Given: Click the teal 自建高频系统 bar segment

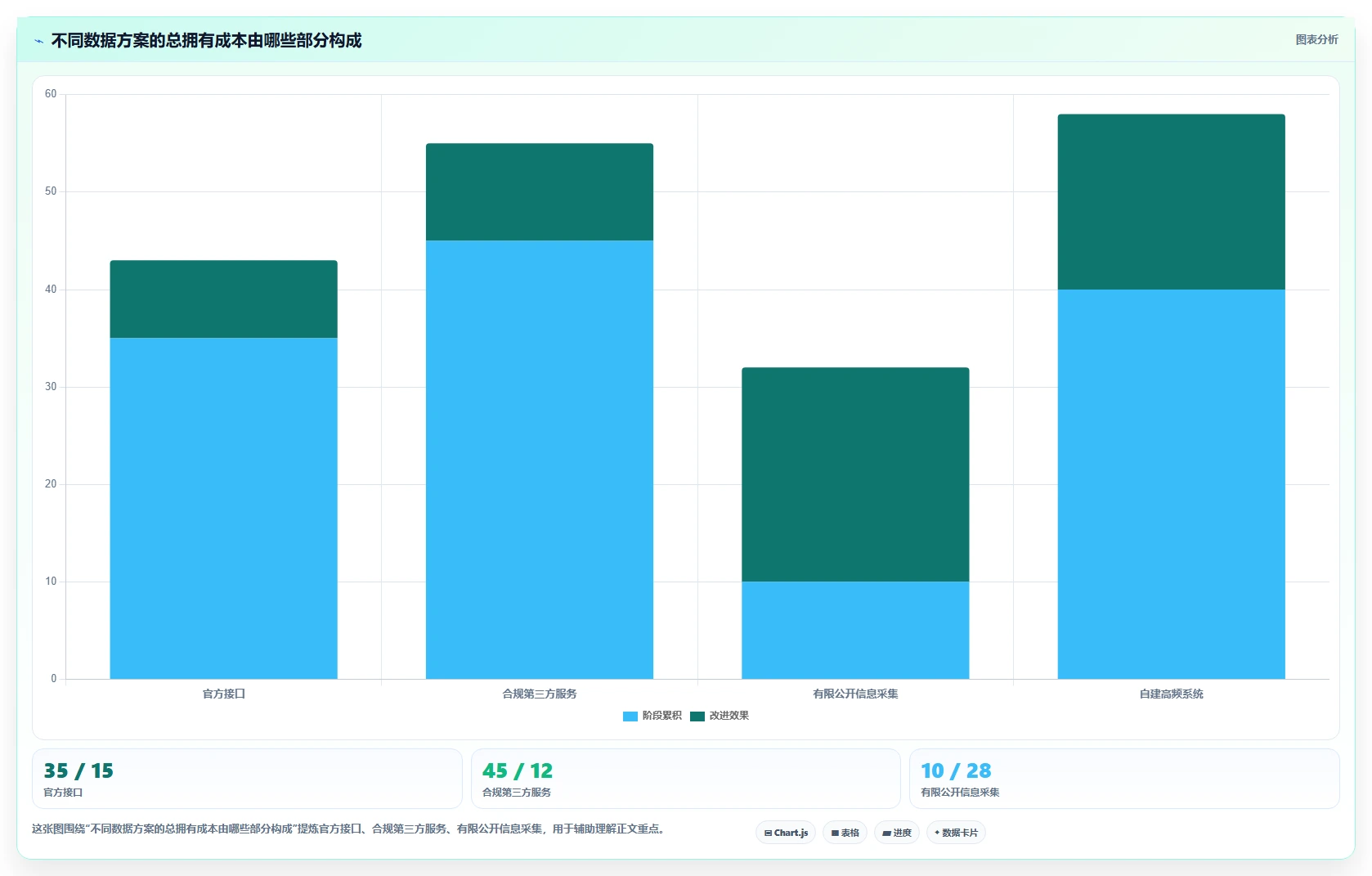Looking at the screenshot, I should tap(1171, 202).
